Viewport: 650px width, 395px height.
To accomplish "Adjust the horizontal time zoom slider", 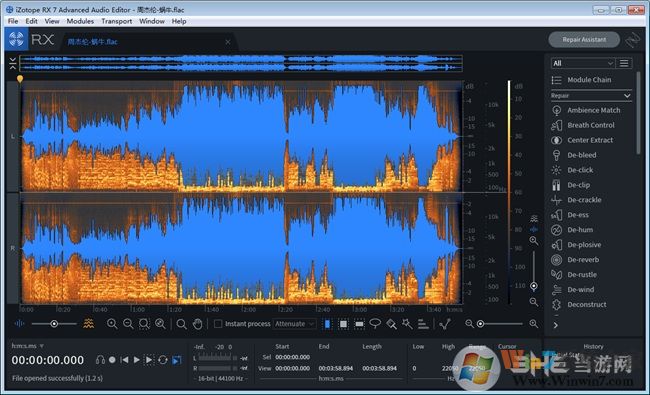I will point(501,324).
